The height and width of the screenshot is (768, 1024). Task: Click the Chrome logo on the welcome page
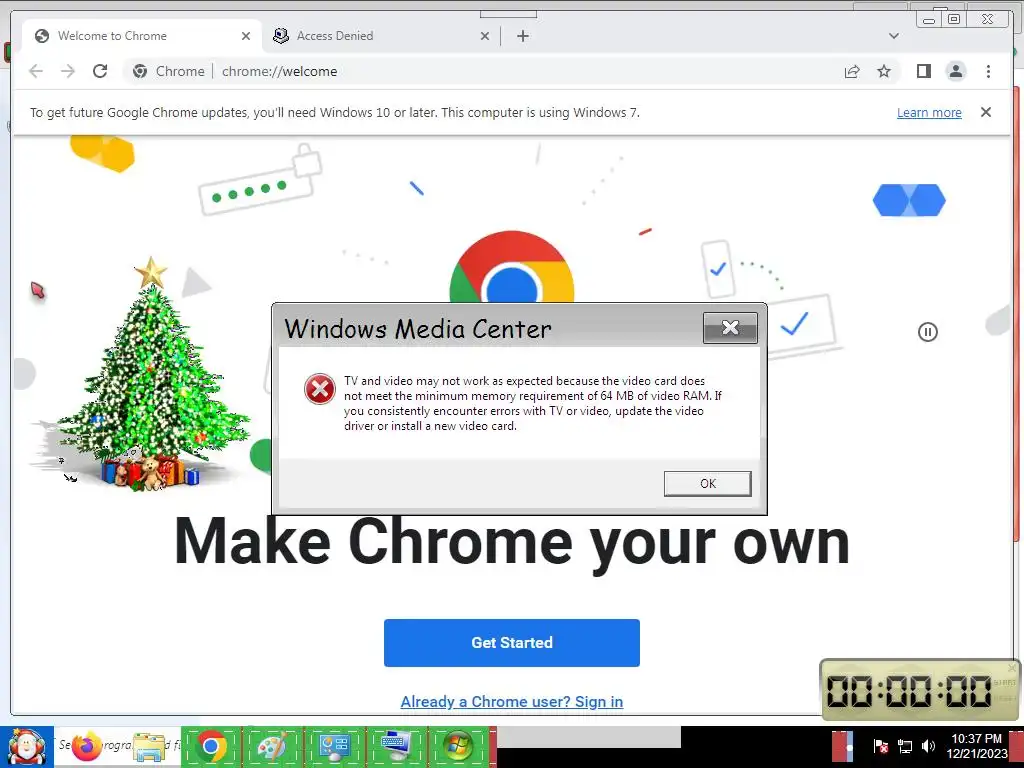tap(511, 266)
